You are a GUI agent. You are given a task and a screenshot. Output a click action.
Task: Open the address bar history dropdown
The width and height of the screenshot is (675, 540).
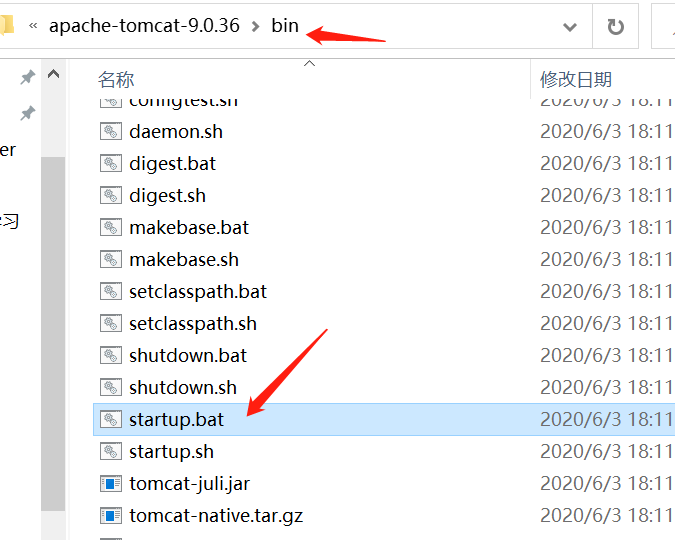click(570, 27)
